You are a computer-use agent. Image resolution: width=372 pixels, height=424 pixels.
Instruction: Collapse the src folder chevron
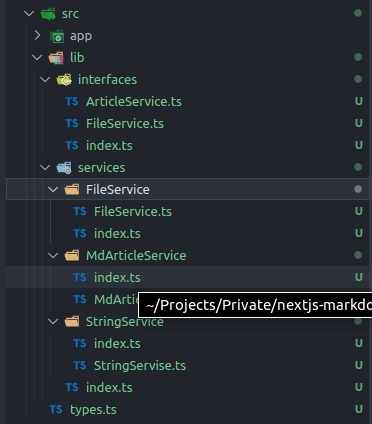pos(29,14)
